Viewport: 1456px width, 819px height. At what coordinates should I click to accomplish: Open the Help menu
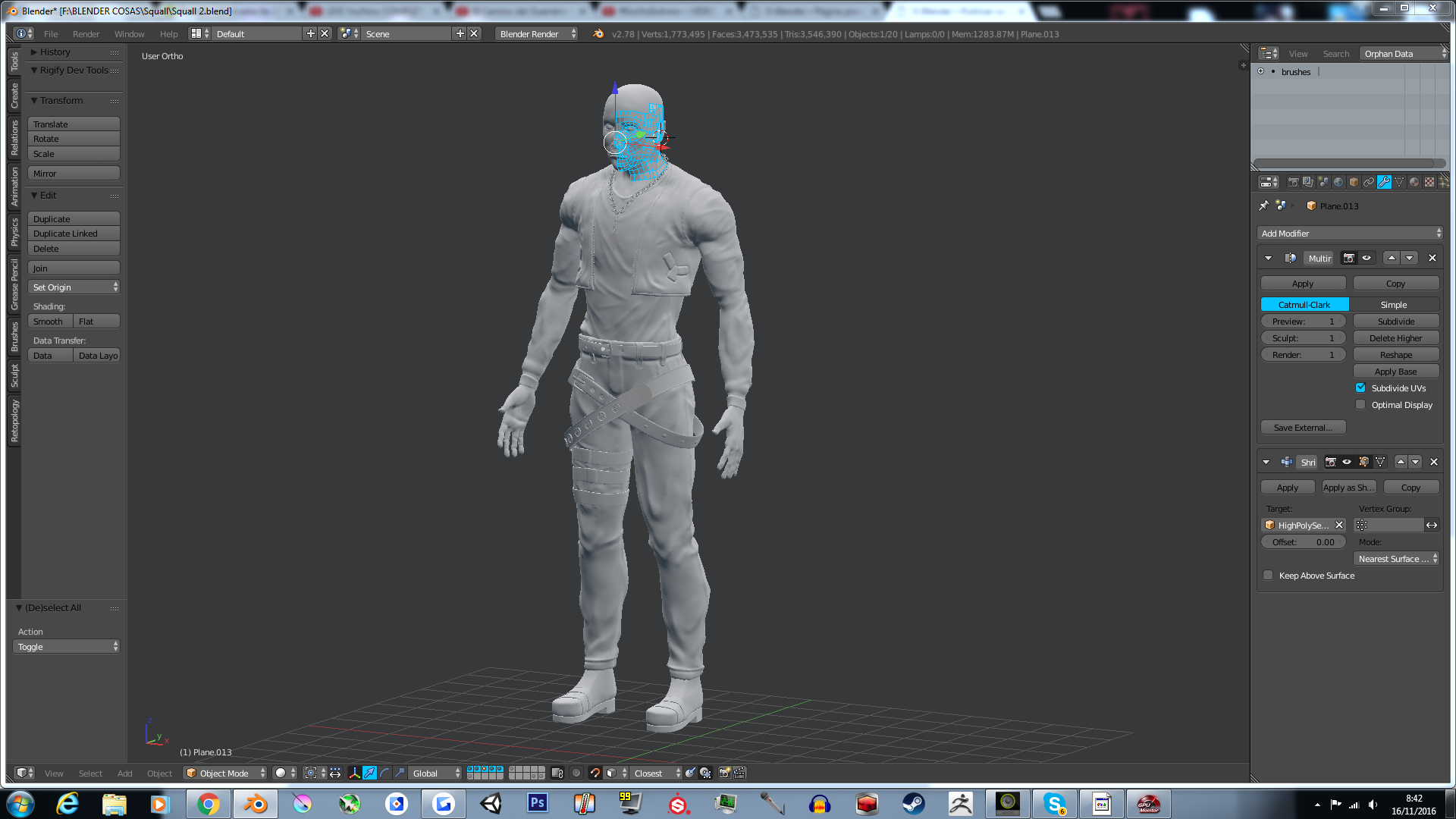pos(168,33)
